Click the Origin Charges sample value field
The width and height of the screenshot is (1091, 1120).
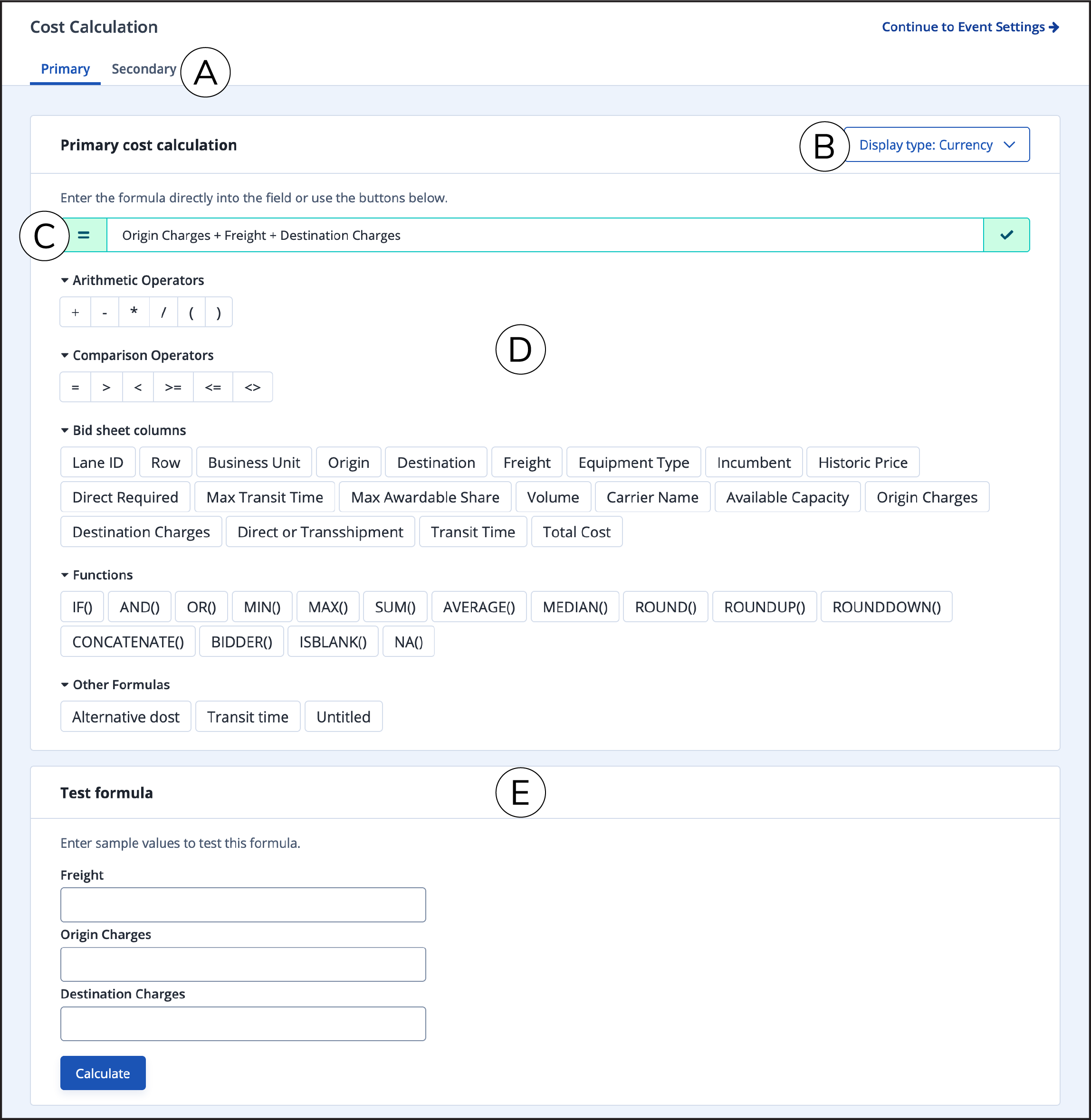[x=243, y=965]
